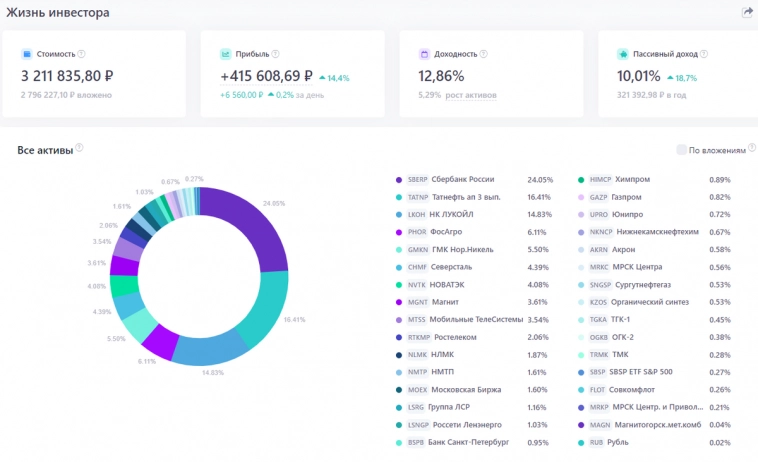Image resolution: width=758 pixels, height=462 pixels.
Task: Click the рост активов underlined link
Action: click(x=471, y=95)
